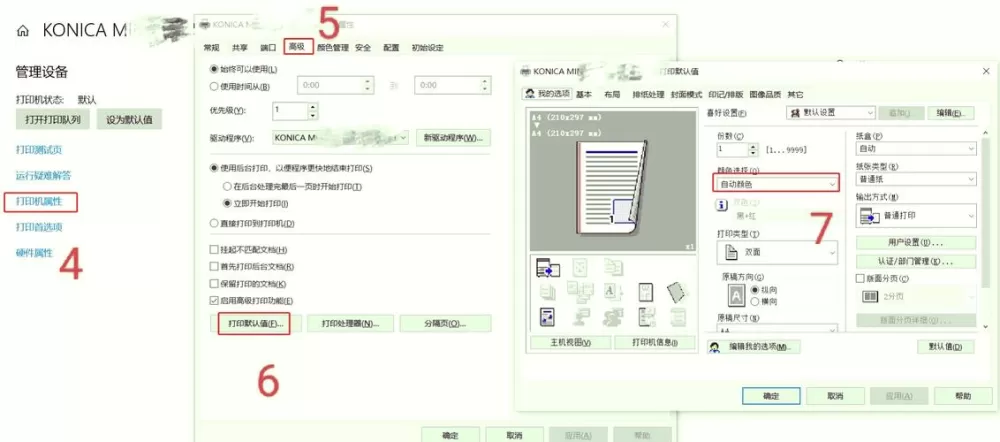Click the person icon on 编辑我的选项 button
Image resolution: width=1000 pixels, height=442 pixels.
[x=715, y=347]
